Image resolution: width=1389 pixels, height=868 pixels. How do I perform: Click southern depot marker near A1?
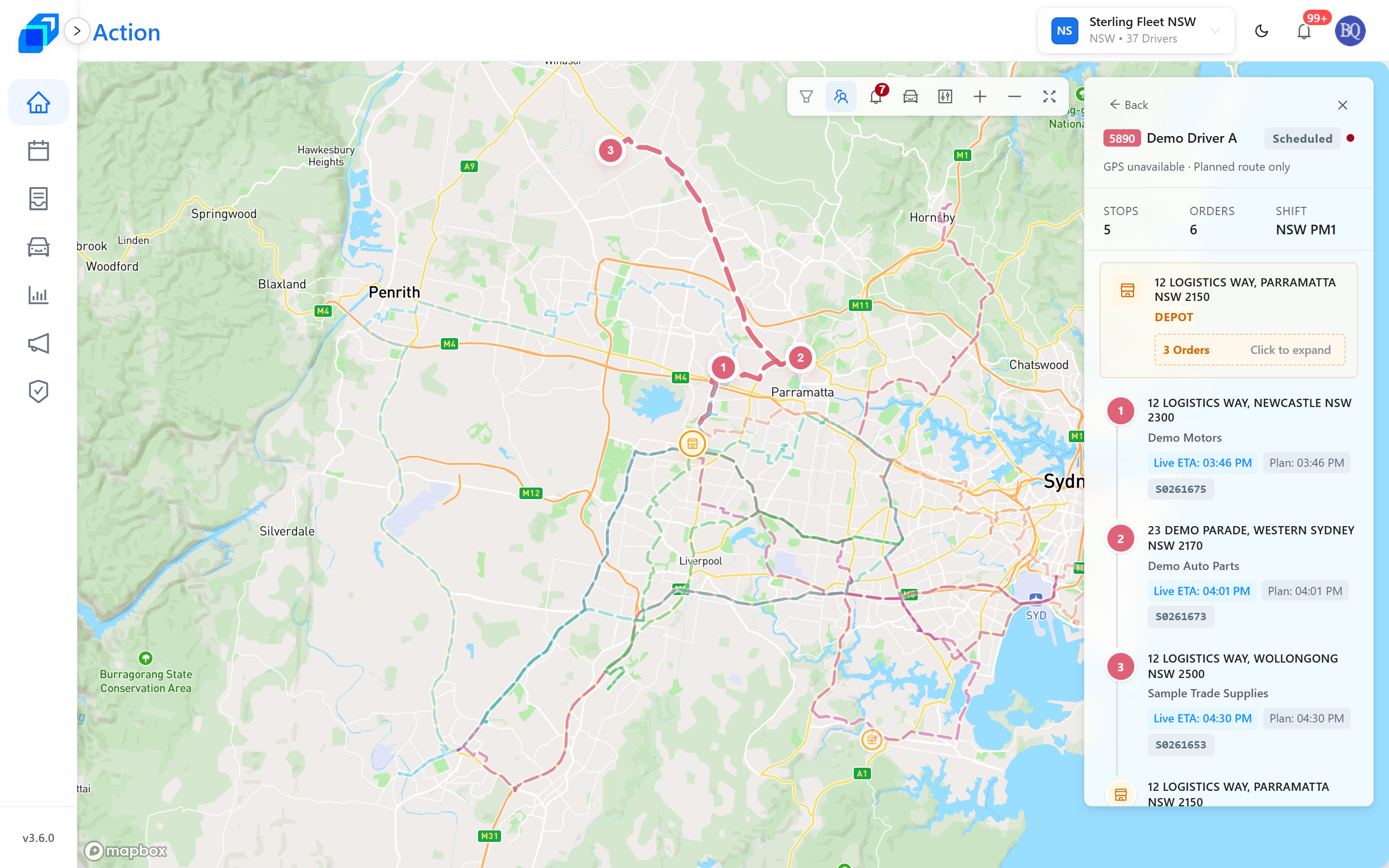[872, 739]
